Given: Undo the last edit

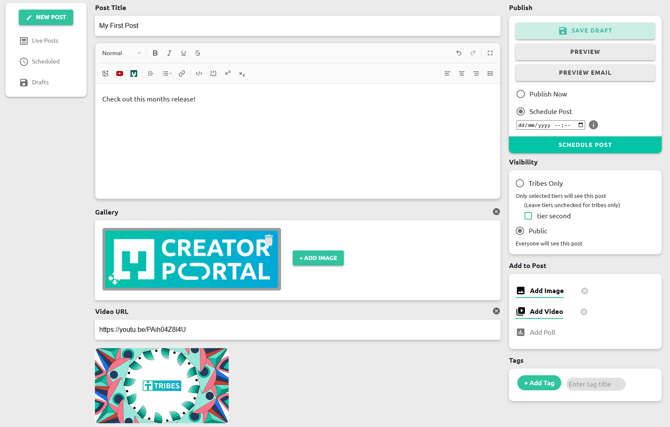Looking at the screenshot, I should tap(458, 53).
